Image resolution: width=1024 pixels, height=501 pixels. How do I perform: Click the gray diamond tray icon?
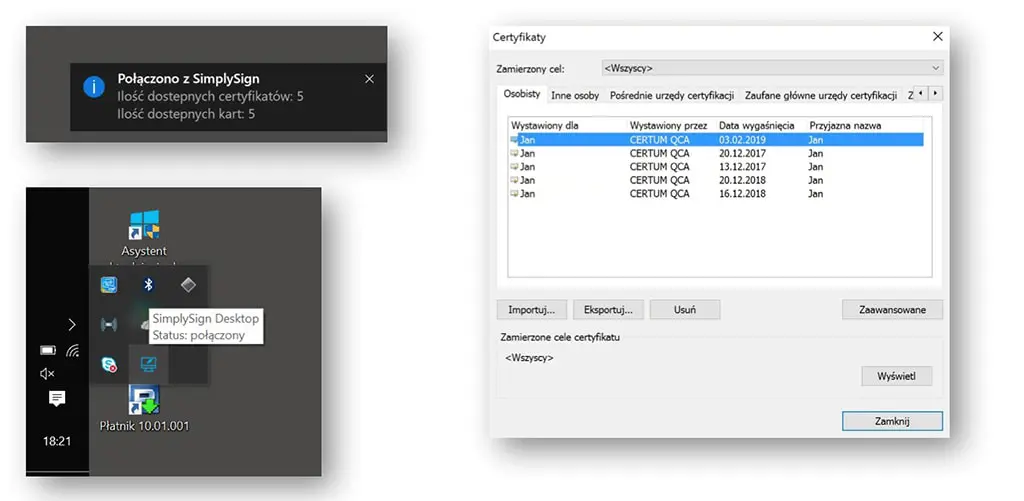pyautogui.click(x=188, y=284)
